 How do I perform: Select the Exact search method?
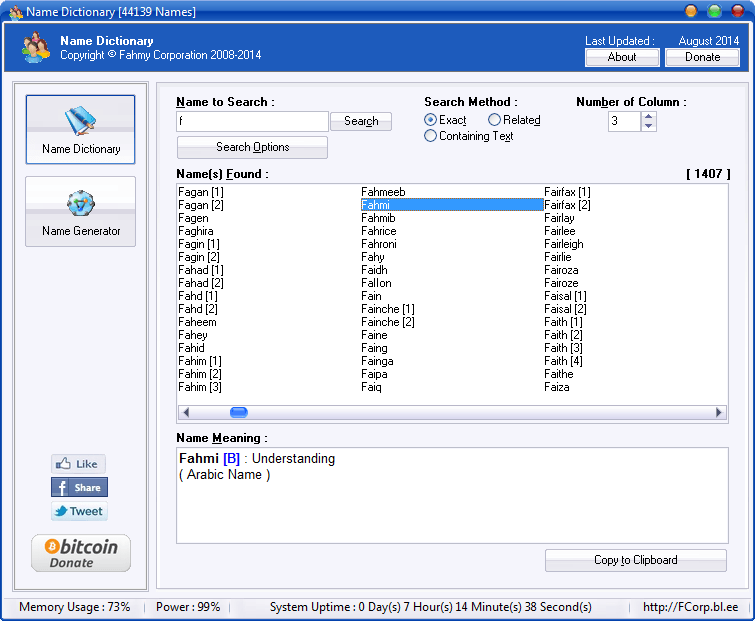[445, 120]
